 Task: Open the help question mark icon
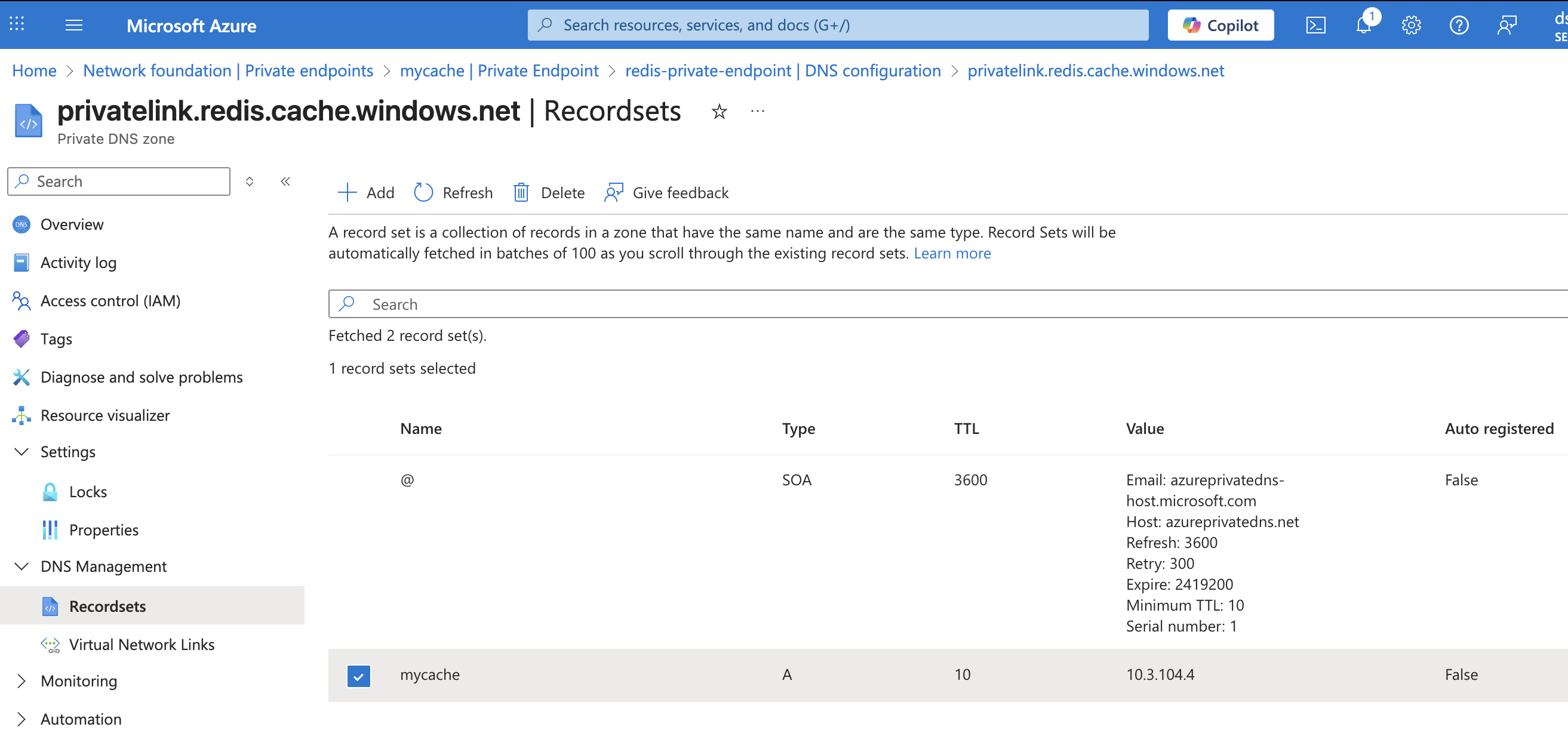click(1459, 25)
